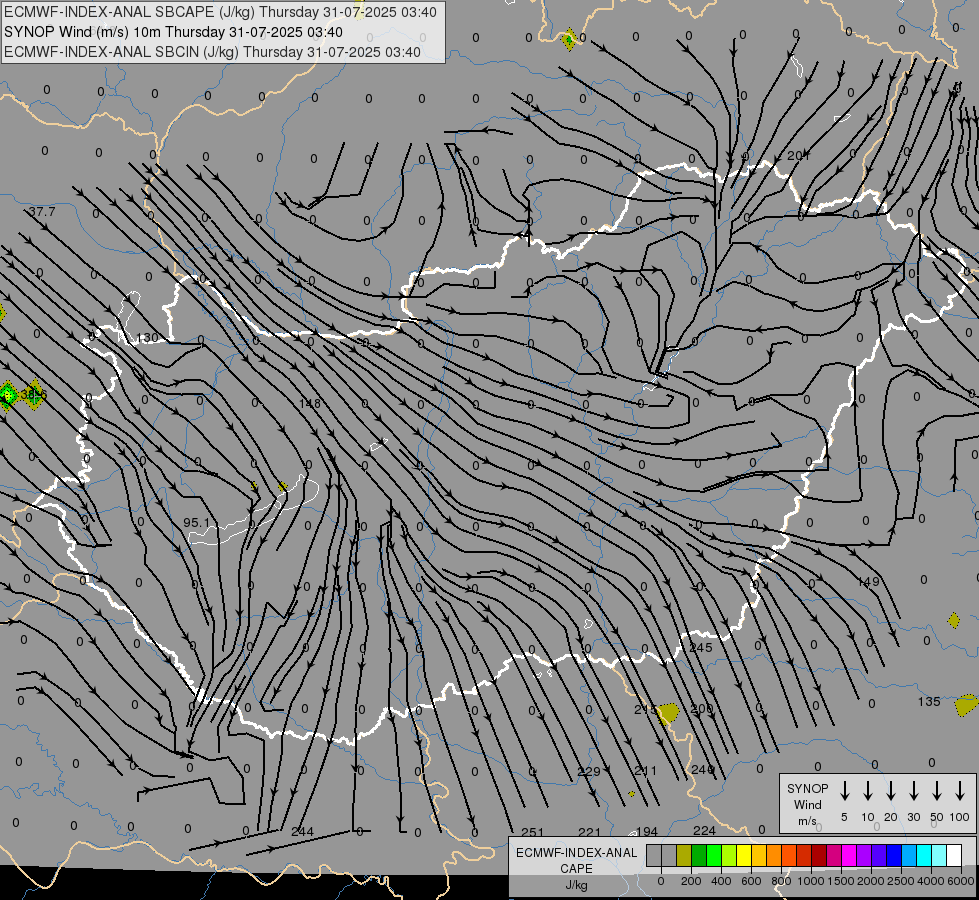Select the pure blue swatch in the CAPE legend
This screenshot has height=900, width=979.
click(894, 855)
